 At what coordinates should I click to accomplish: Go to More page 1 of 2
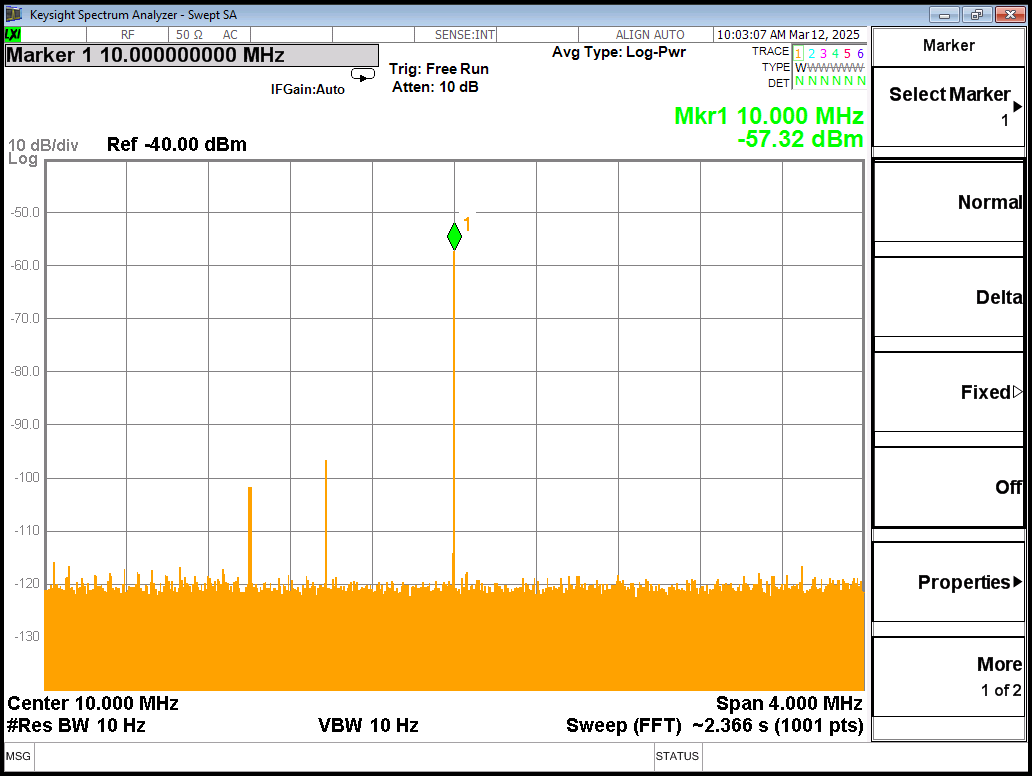click(x=948, y=676)
